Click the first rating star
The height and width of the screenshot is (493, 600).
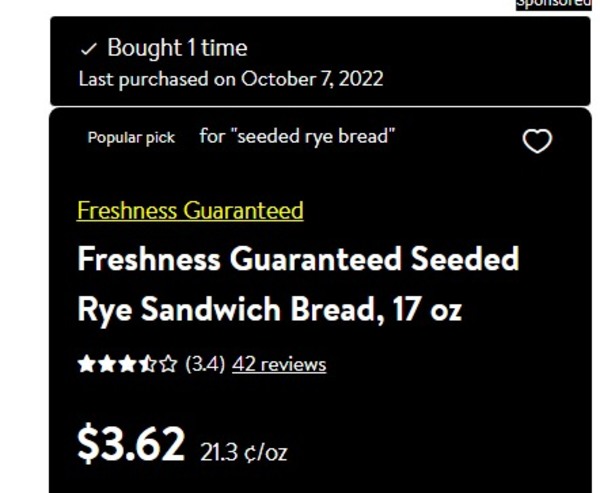(x=86, y=365)
